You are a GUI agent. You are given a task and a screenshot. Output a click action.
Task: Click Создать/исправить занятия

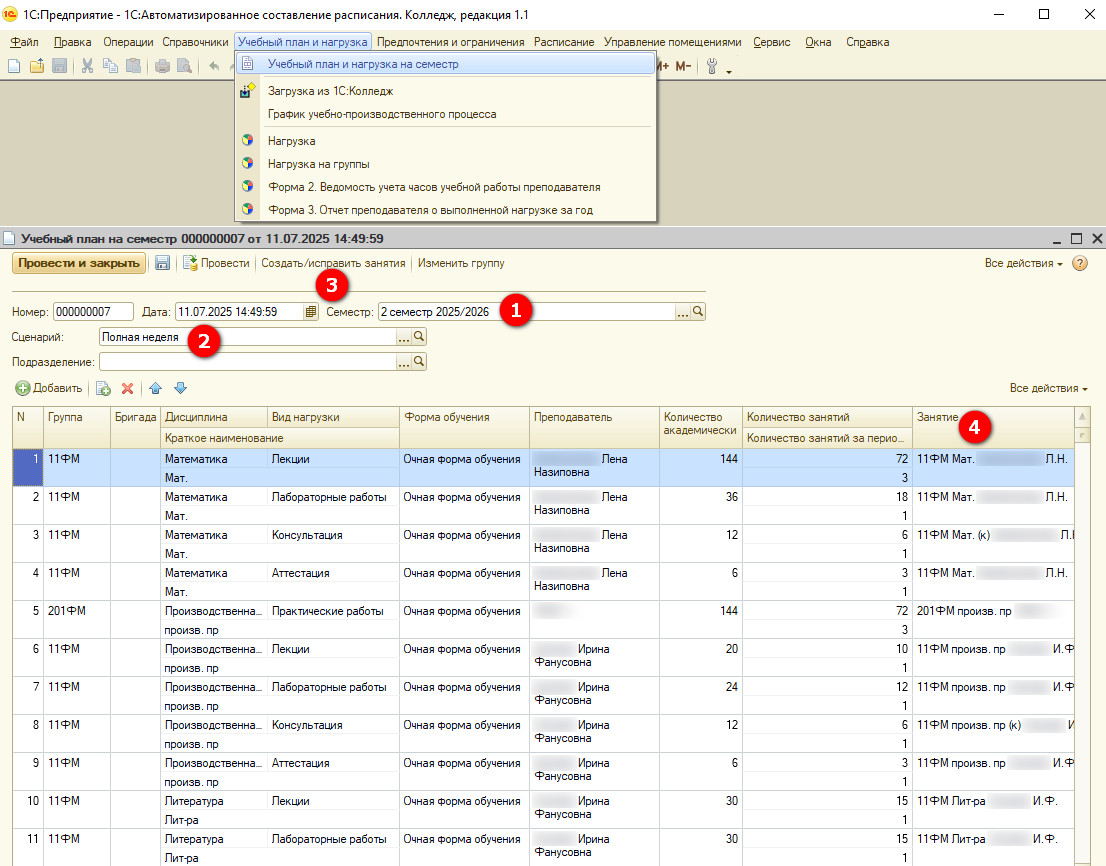333,263
